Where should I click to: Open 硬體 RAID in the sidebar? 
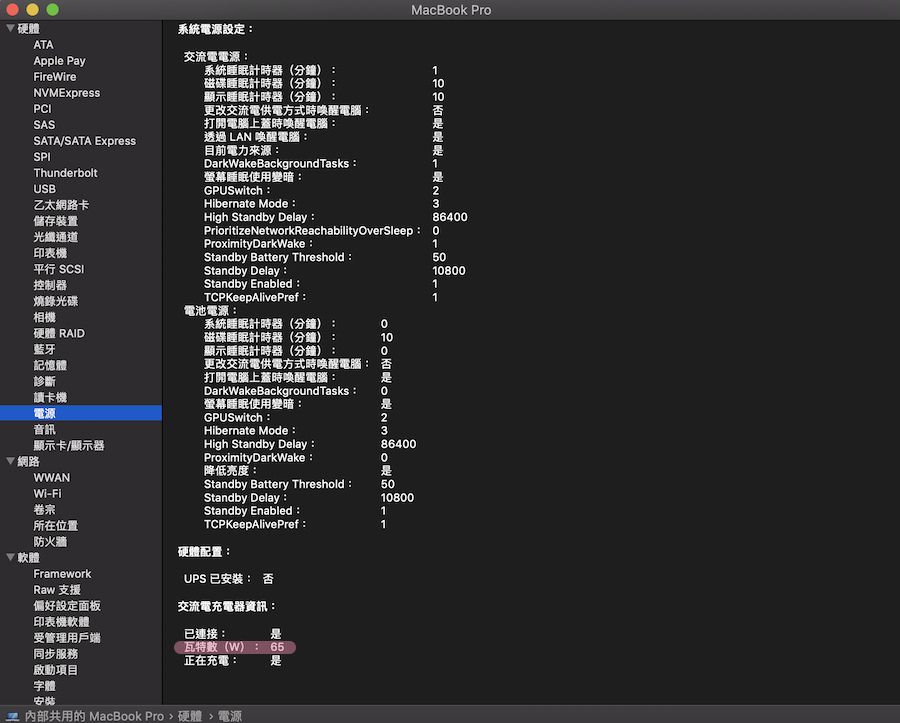click(59, 334)
